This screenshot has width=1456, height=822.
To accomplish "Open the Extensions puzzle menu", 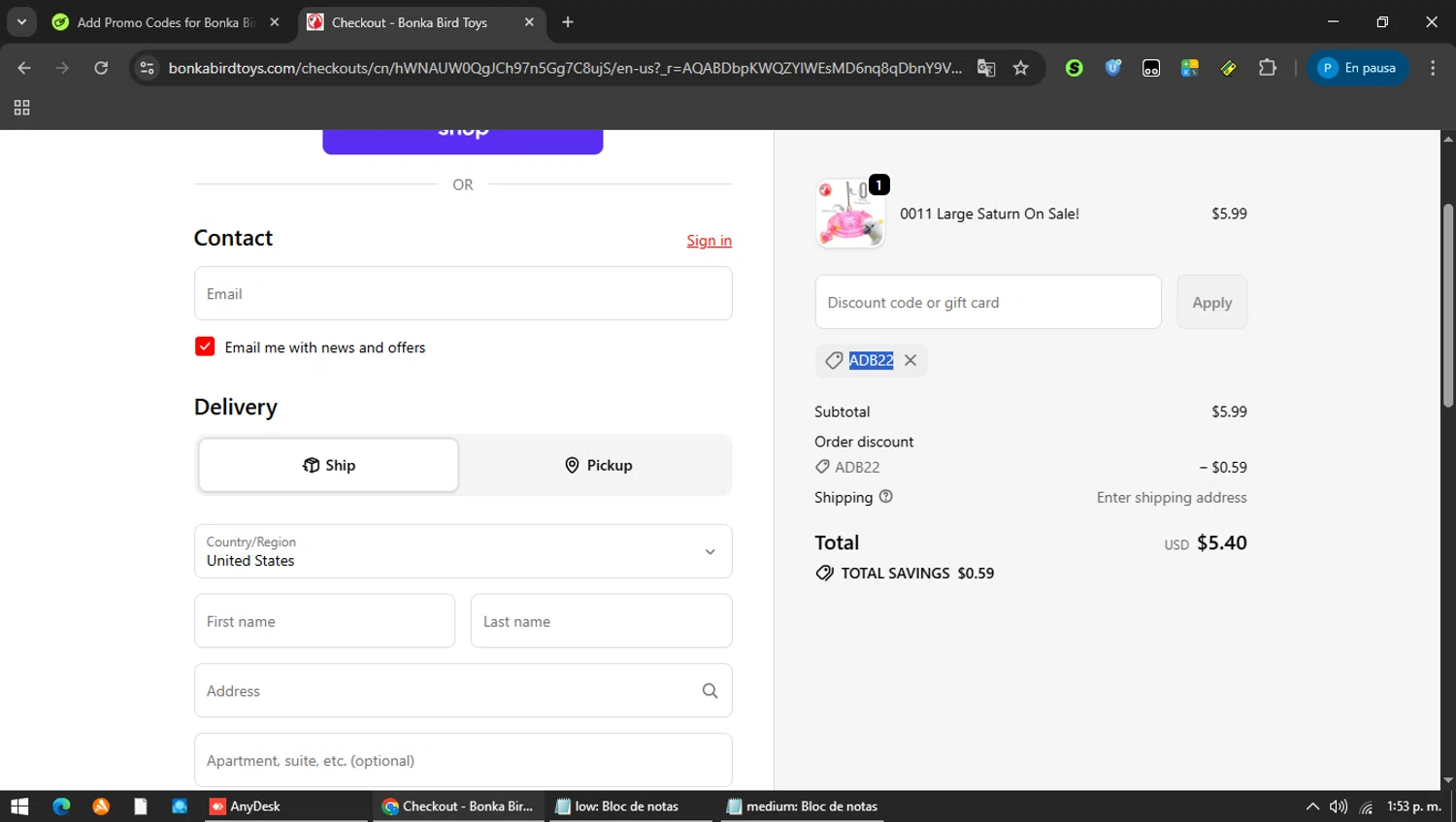I will 1268,68.
